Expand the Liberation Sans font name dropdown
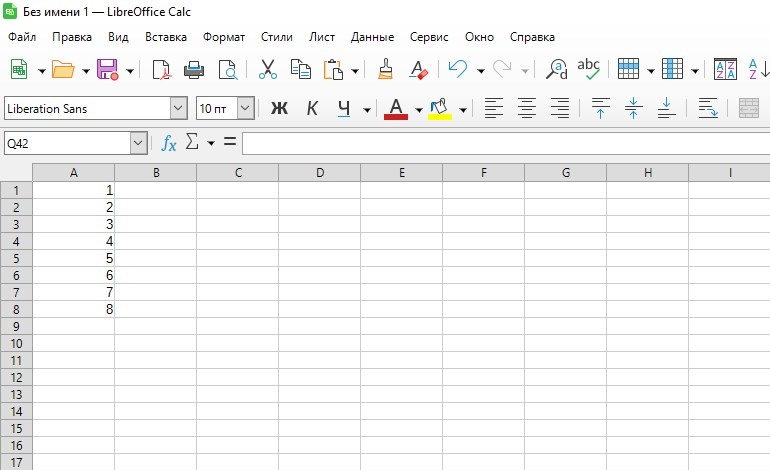This screenshot has width=770, height=470. [179, 108]
